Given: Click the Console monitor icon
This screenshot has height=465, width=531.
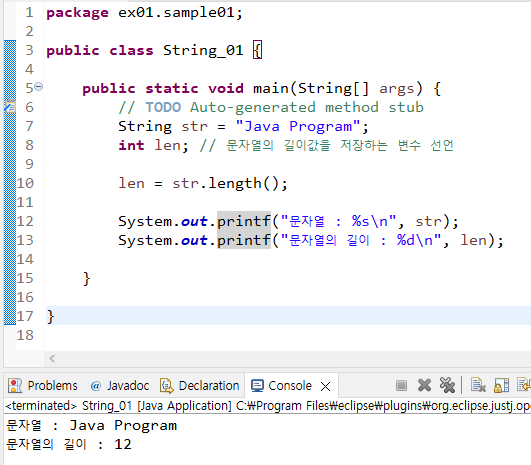Looking at the screenshot, I should click(x=257, y=386).
